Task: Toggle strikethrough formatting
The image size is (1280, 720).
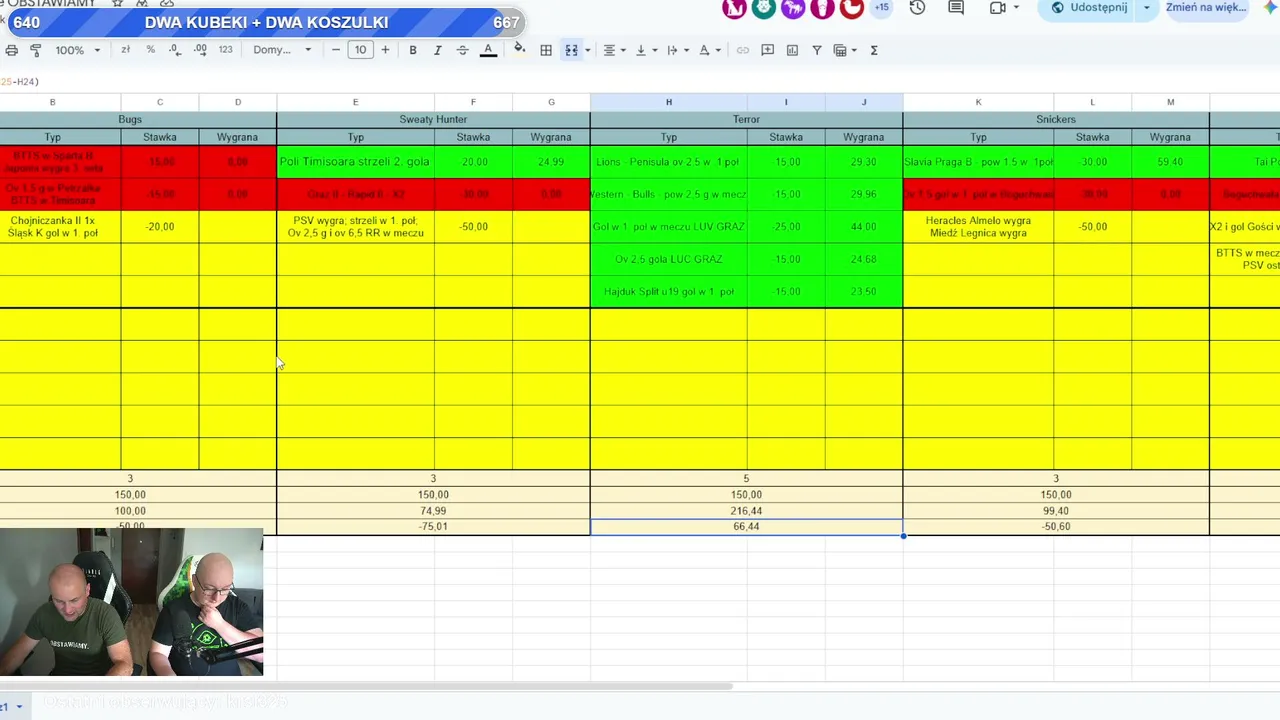Action: 462,50
